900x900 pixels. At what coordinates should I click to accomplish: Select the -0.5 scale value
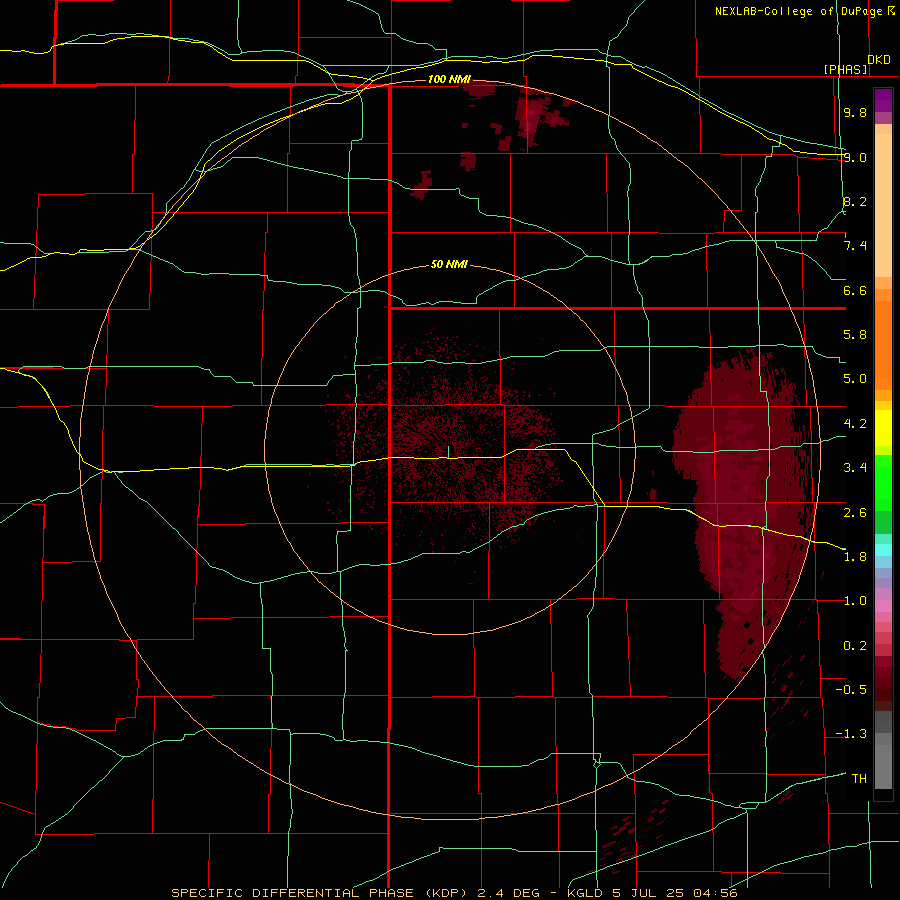pos(851,690)
